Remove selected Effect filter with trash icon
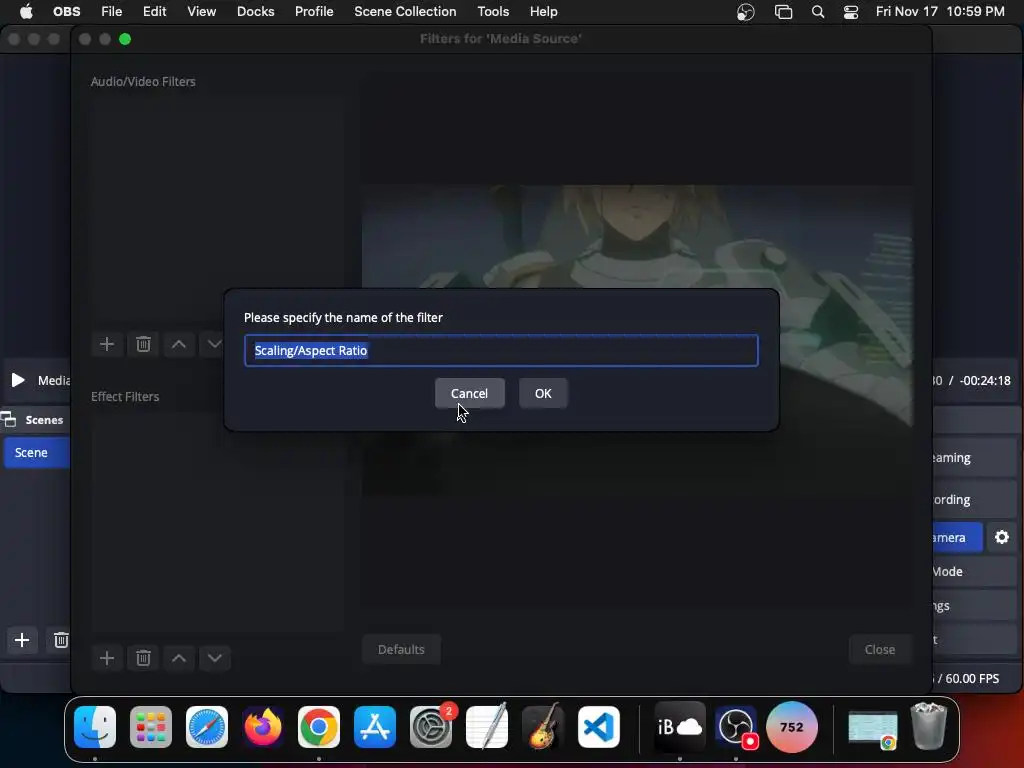The image size is (1024, 768). 143,658
